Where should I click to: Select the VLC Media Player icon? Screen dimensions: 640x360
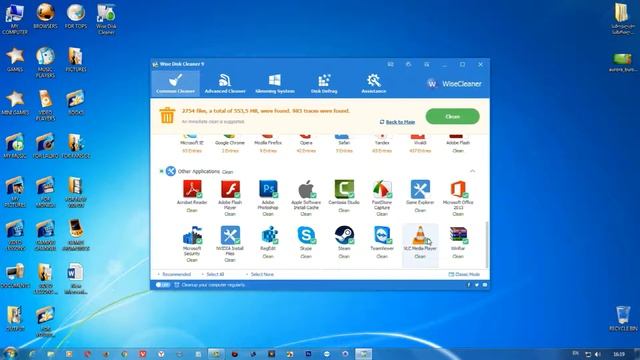420,236
